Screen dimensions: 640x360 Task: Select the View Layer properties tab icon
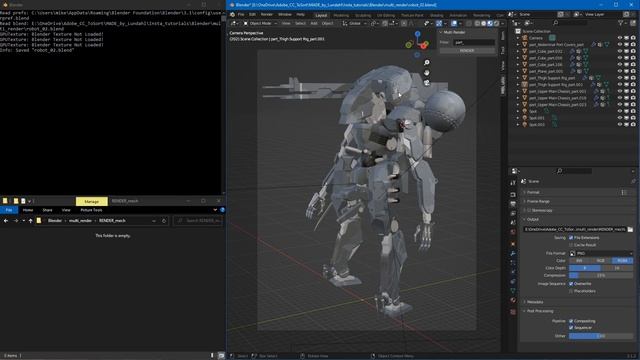point(513,213)
